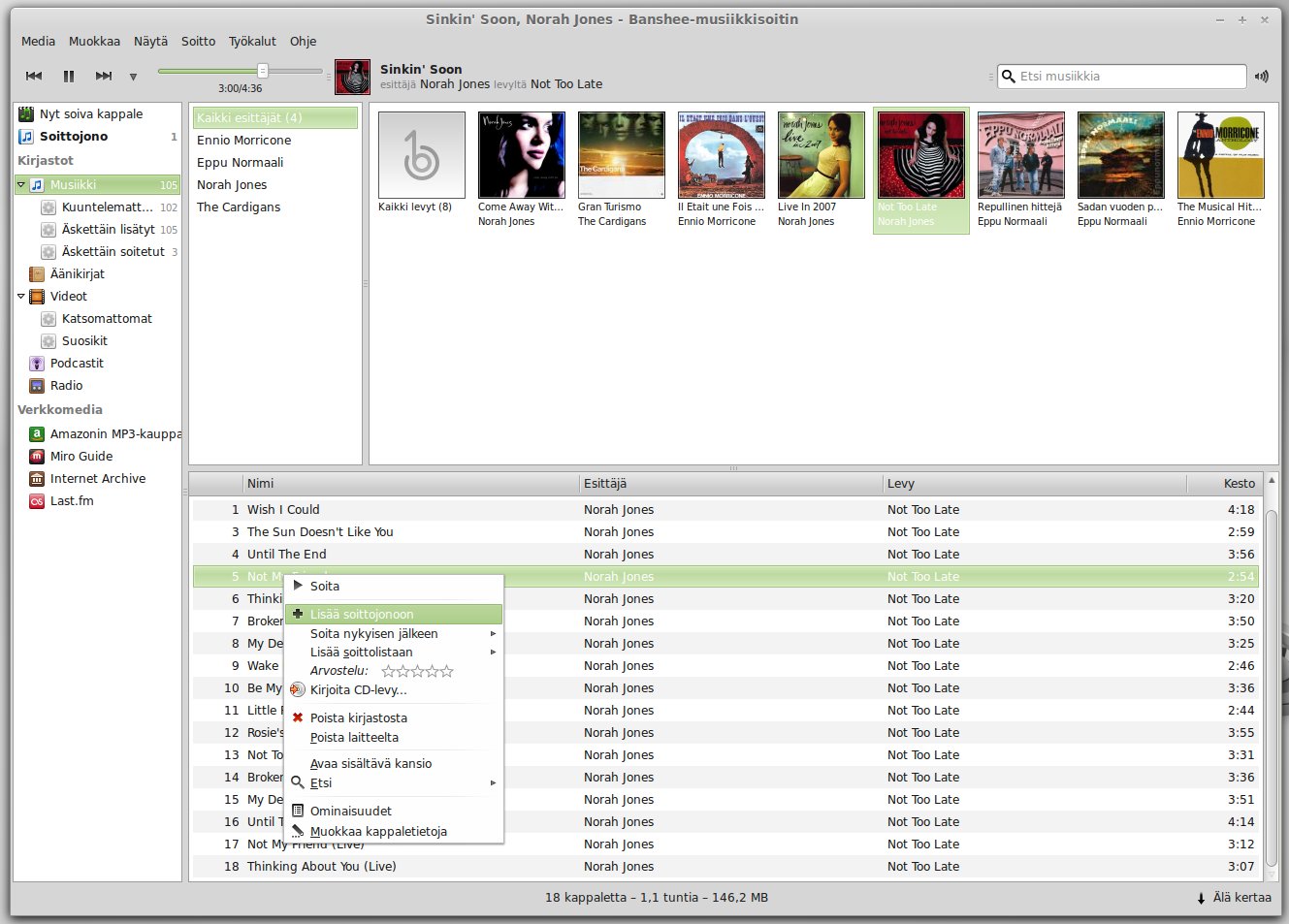Image resolution: width=1289 pixels, height=924 pixels.
Task: Sort tracks by the Esittäjä column
Action: point(730,484)
